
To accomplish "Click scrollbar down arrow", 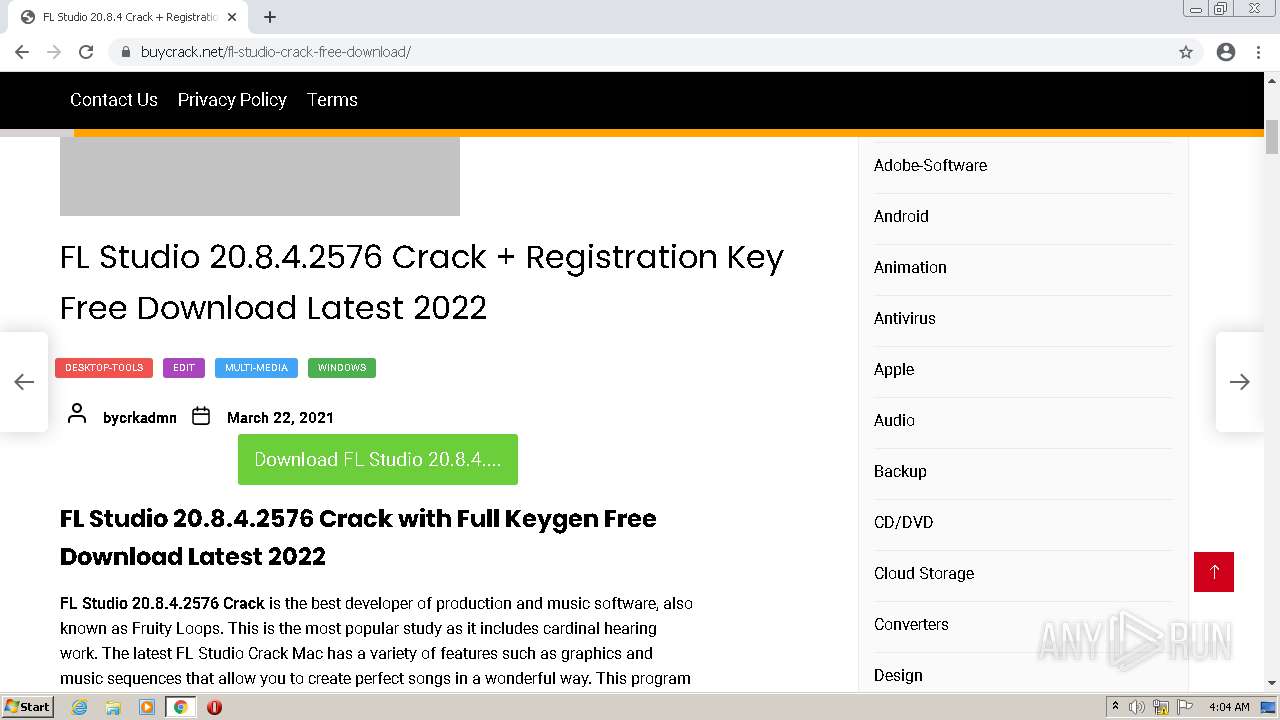I will point(1272,683).
